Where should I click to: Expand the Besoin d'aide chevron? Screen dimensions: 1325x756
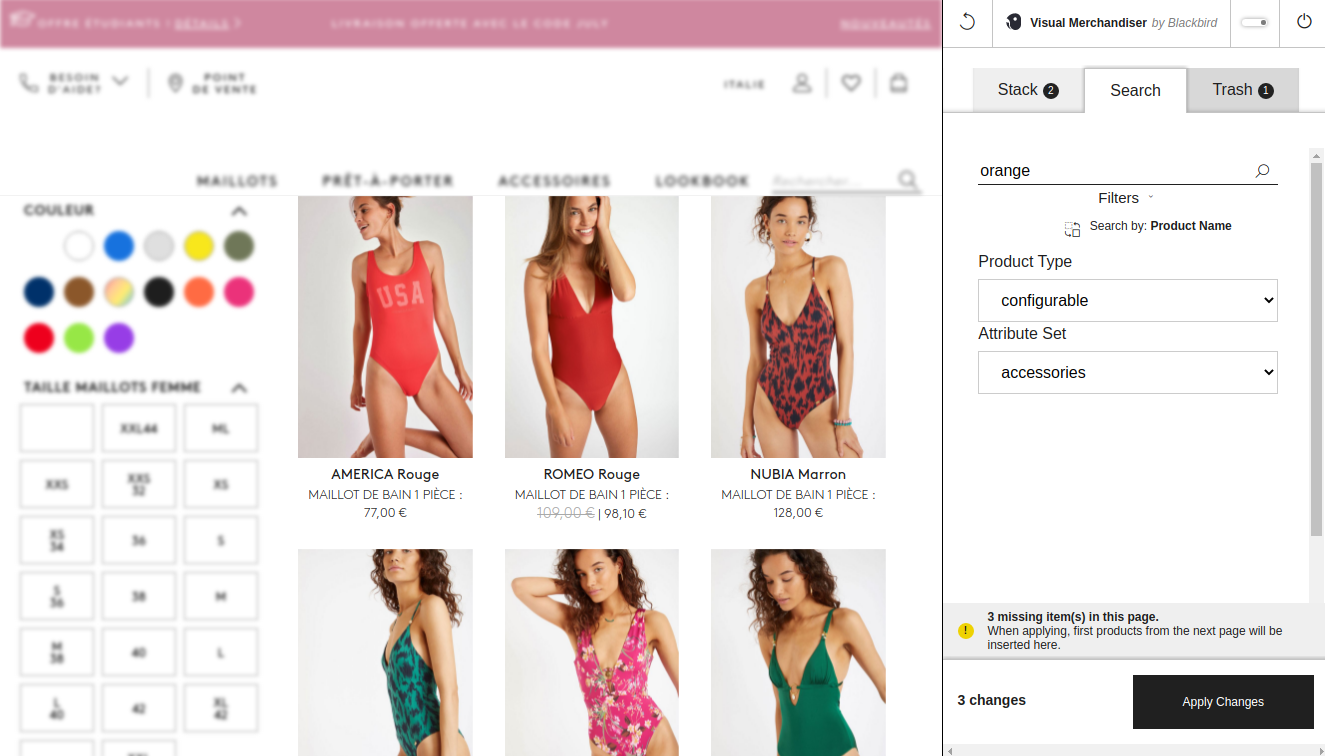point(120,81)
